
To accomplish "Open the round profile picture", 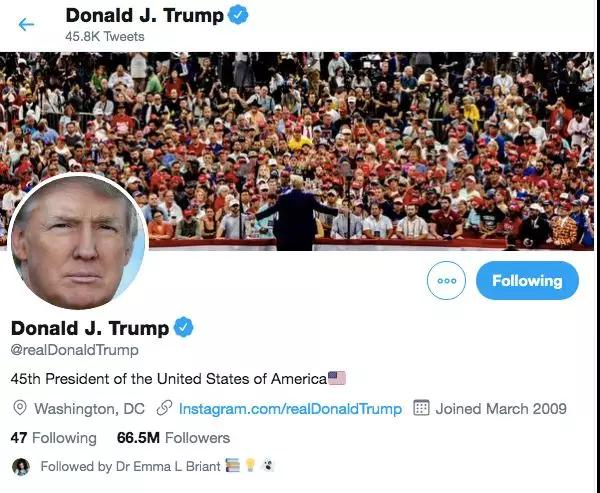I will point(78,243).
